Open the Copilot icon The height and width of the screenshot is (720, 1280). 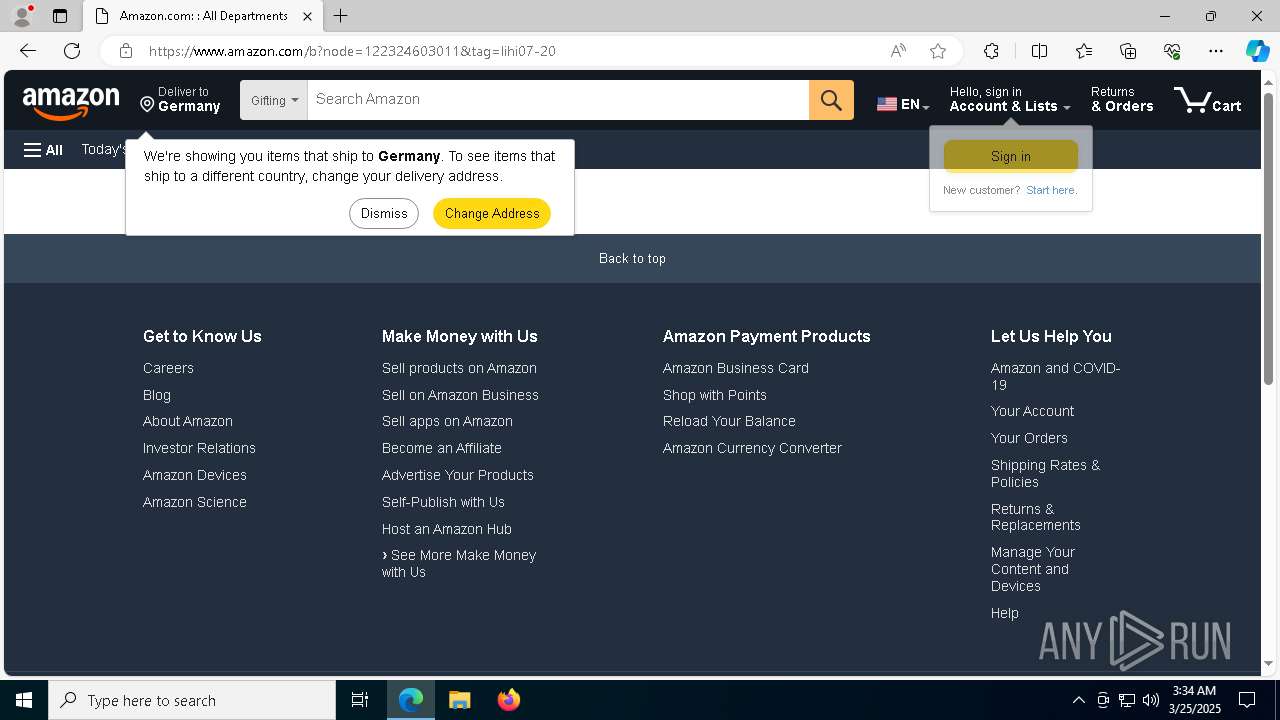pos(1257,51)
